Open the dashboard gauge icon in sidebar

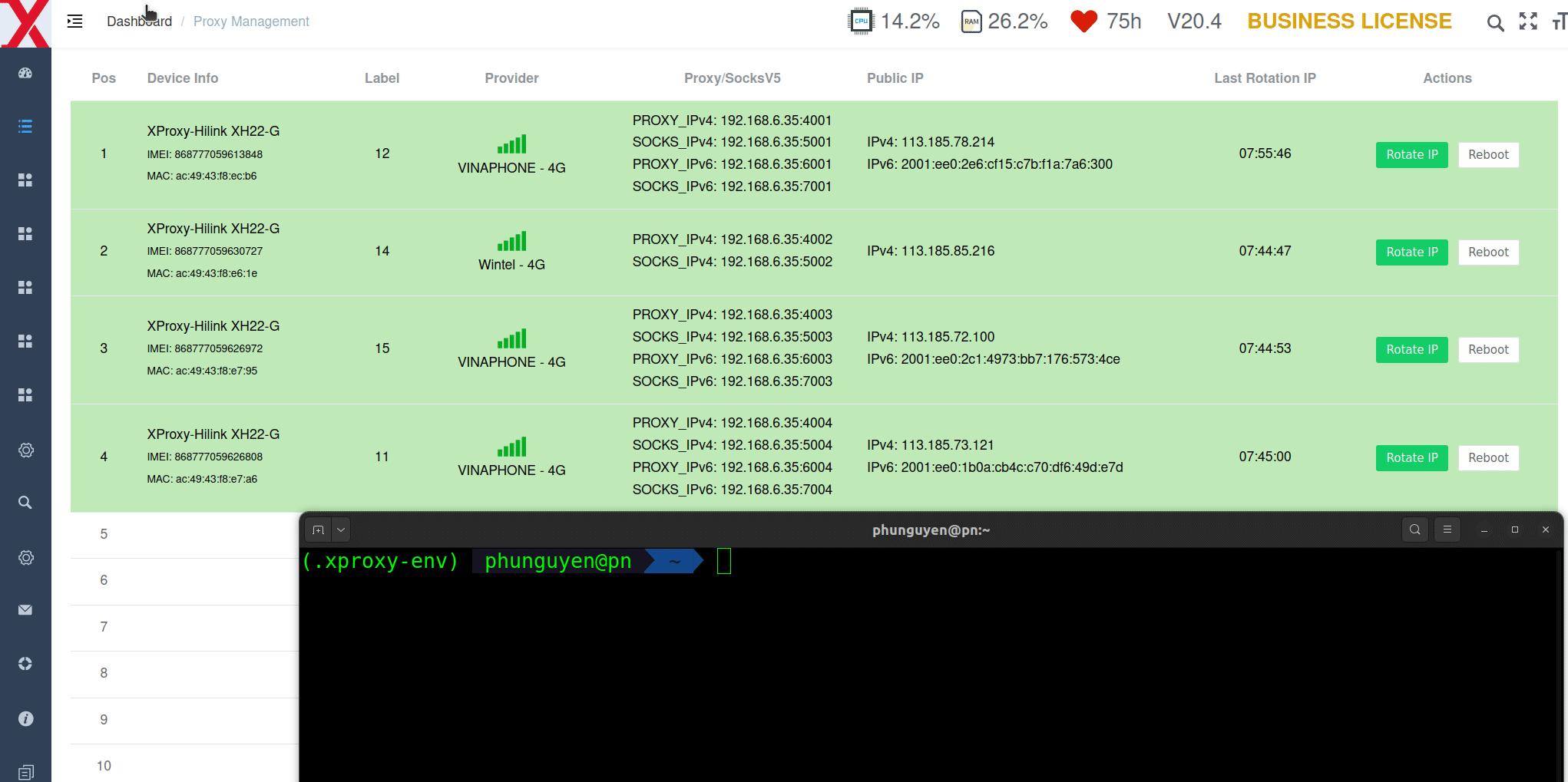[25, 73]
